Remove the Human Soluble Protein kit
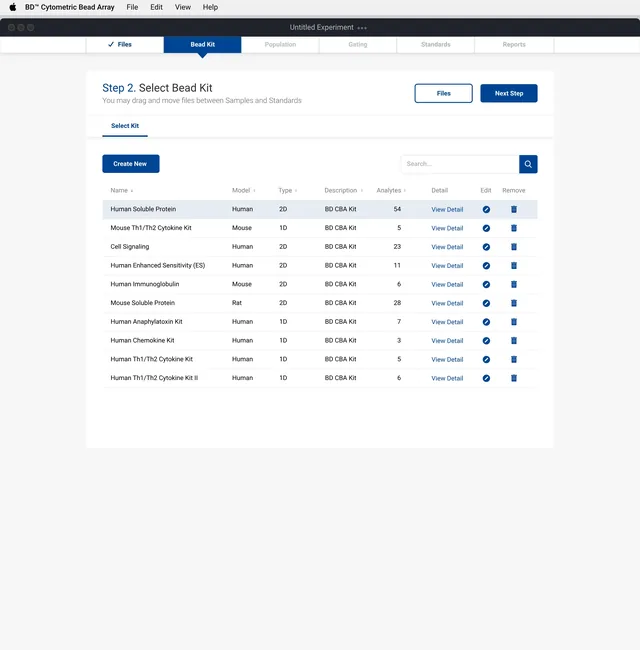 514,209
